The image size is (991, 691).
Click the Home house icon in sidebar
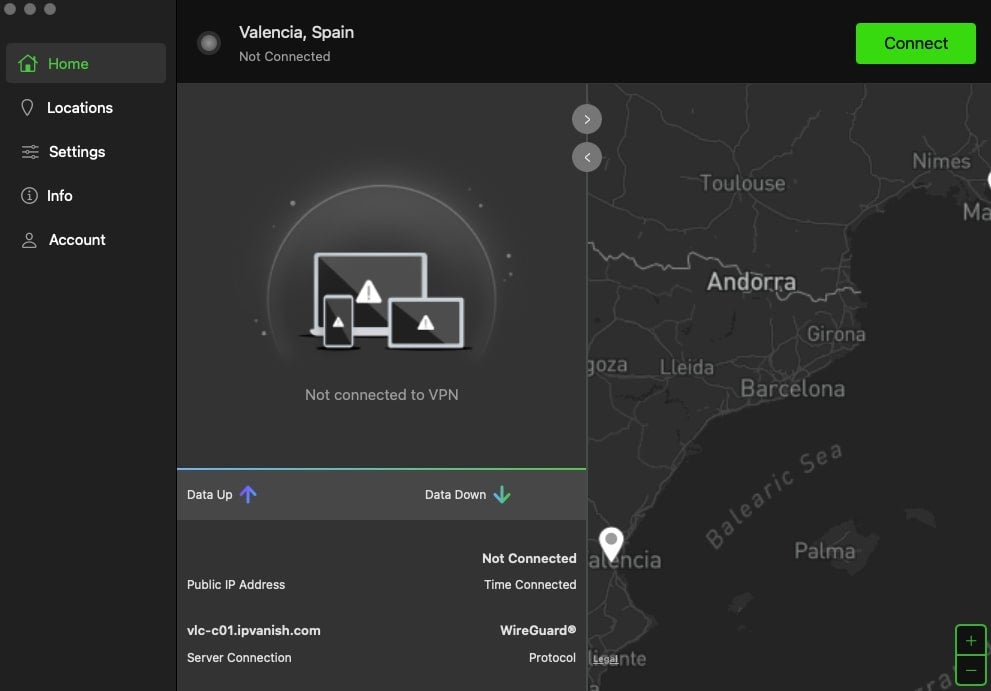tap(29, 64)
